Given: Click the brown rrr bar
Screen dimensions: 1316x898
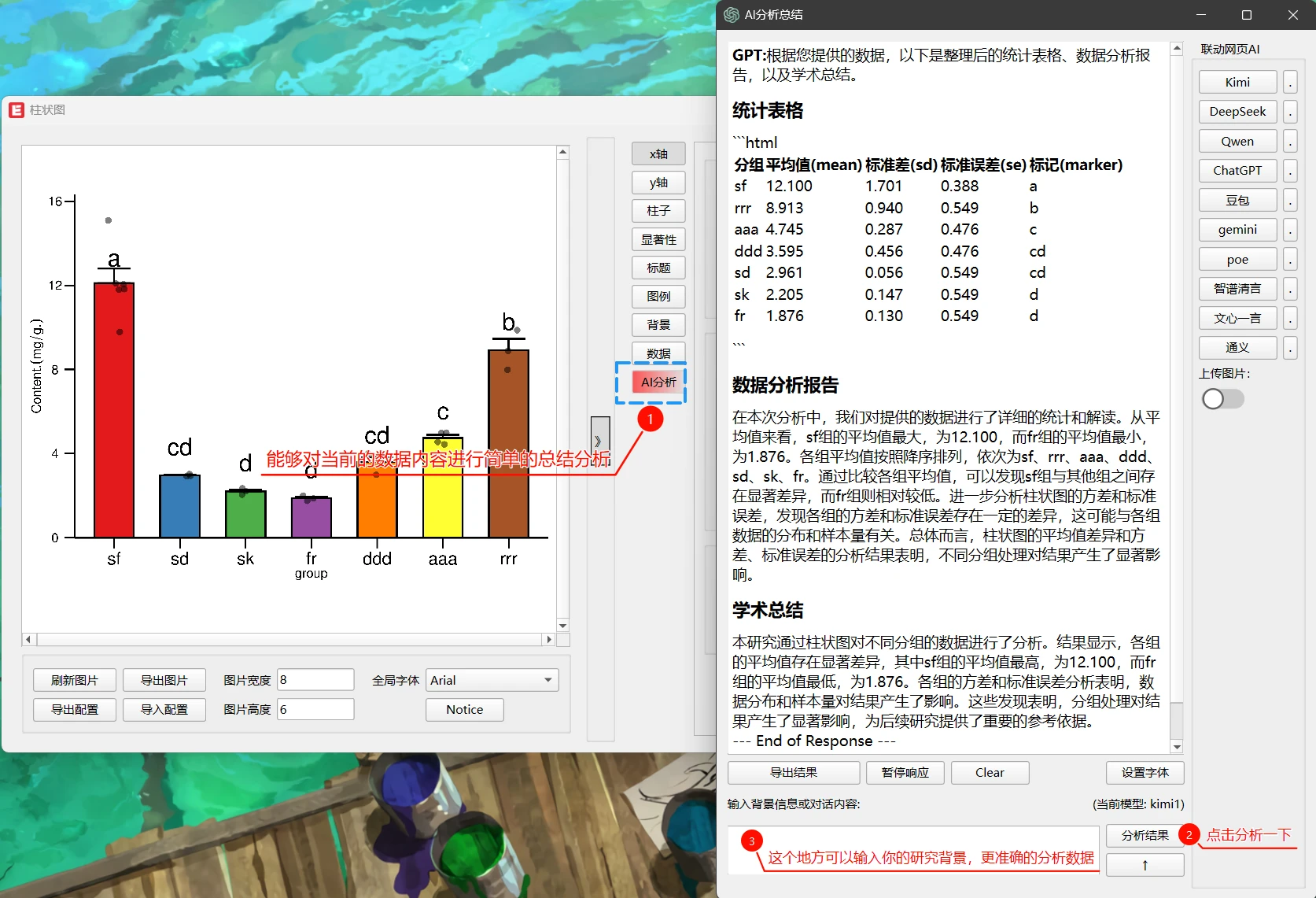Looking at the screenshot, I should click(x=509, y=444).
